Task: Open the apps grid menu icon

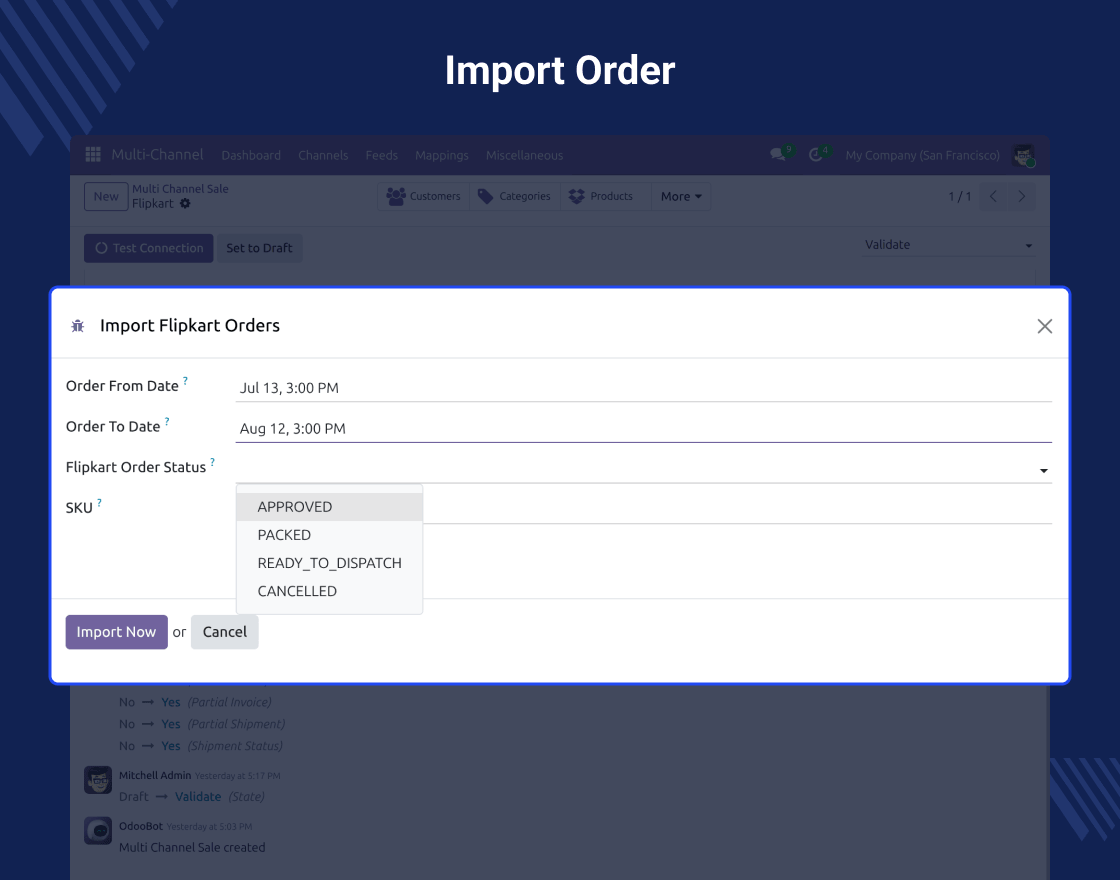Action: click(93, 154)
